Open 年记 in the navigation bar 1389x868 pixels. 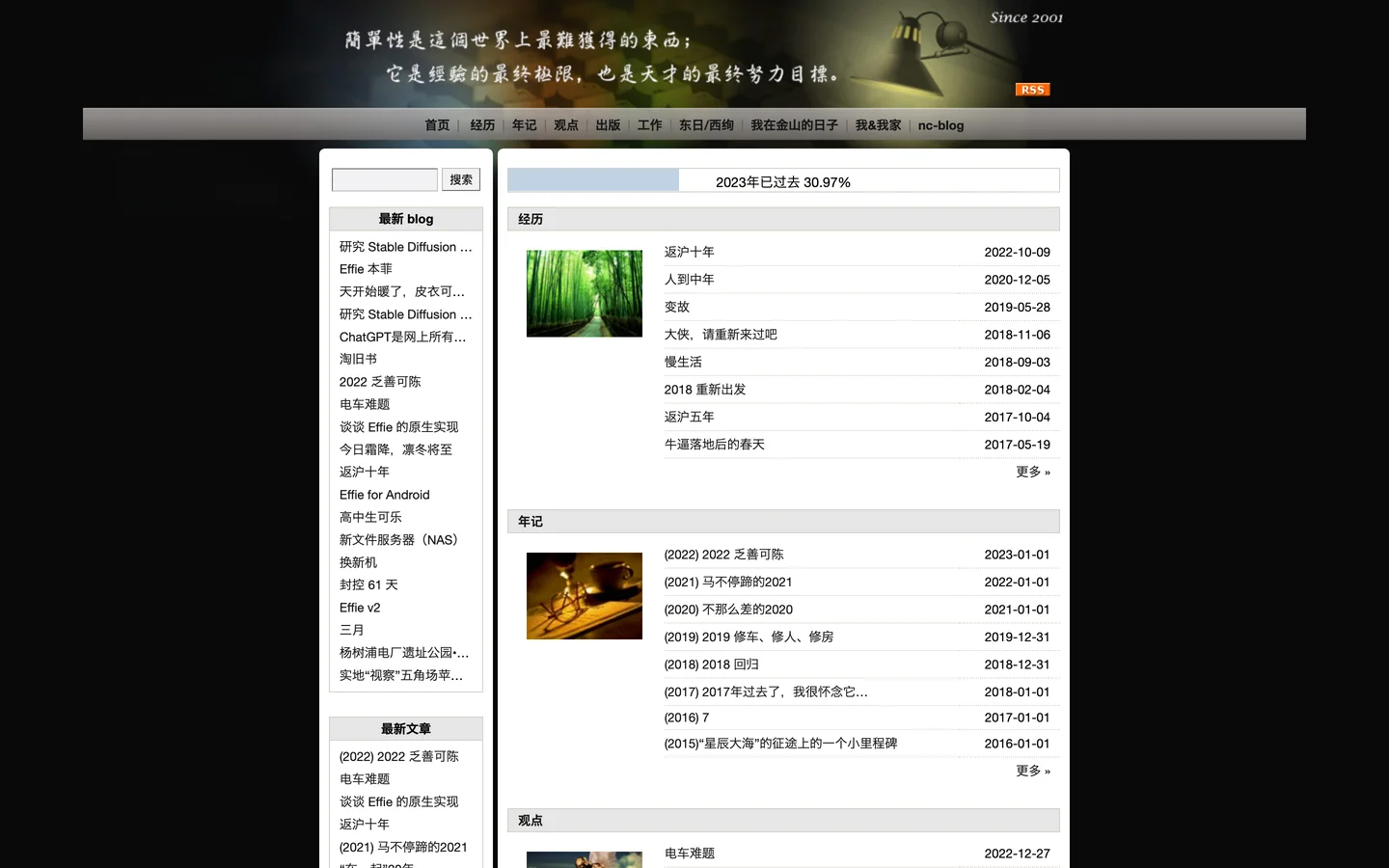524,125
